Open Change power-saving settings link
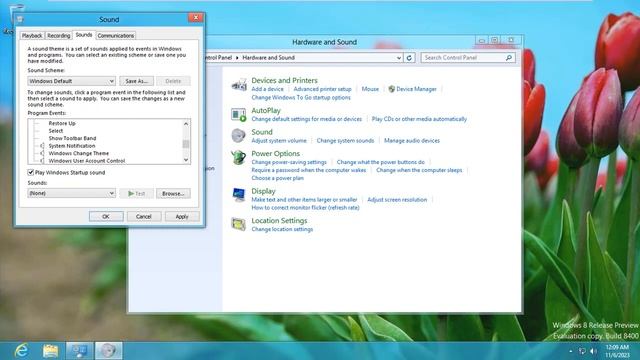 pyautogui.click(x=289, y=162)
